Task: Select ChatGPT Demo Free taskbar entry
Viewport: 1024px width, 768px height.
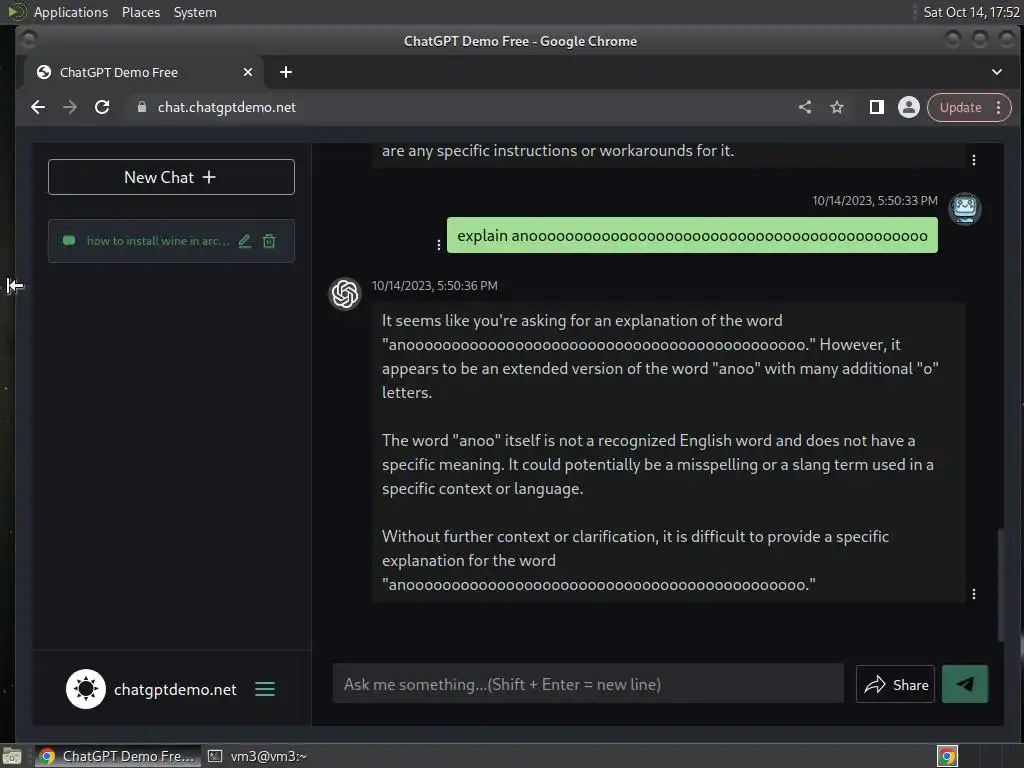Action: pyautogui.click(x=118, y=756)
